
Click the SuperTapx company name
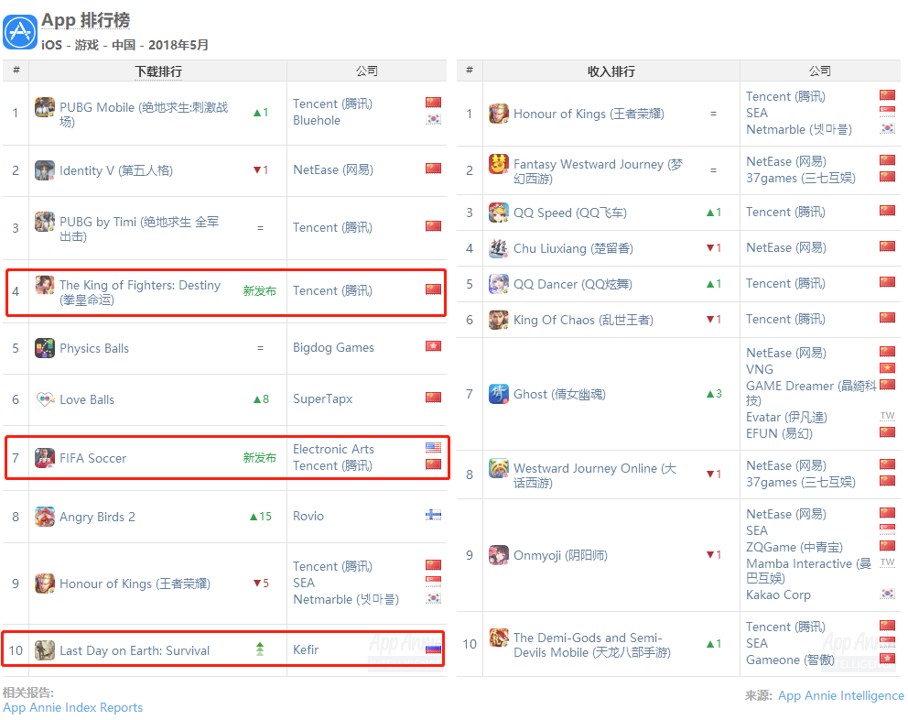tap(323, 399)
